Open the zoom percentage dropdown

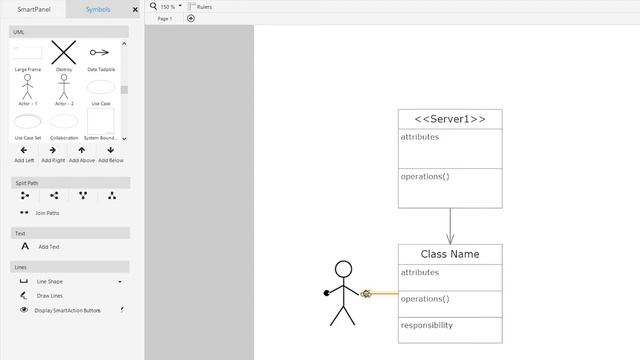[x=180, y=6]
